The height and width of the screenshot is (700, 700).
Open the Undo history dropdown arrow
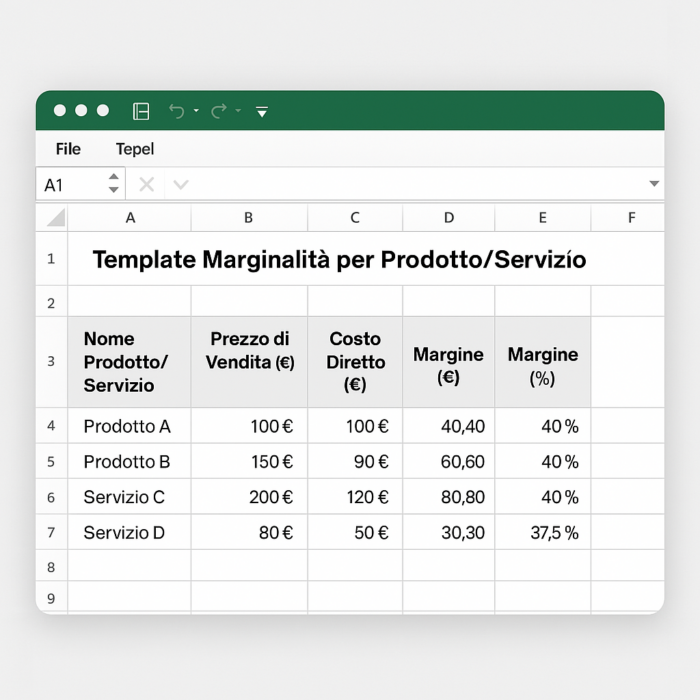click(x=196, y=110)
